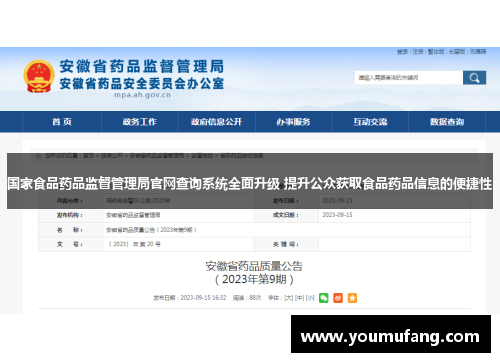Set font size to small [小]
500x362 pixels.
pyautogui.click(x=310, y=298)
